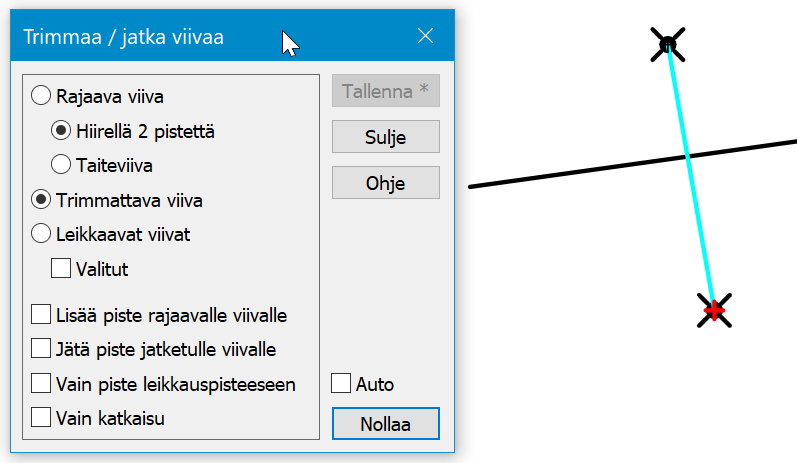Select the Taiteviiva radio option
This screenshot has height=463, width=797.
(x=61, y=163)
